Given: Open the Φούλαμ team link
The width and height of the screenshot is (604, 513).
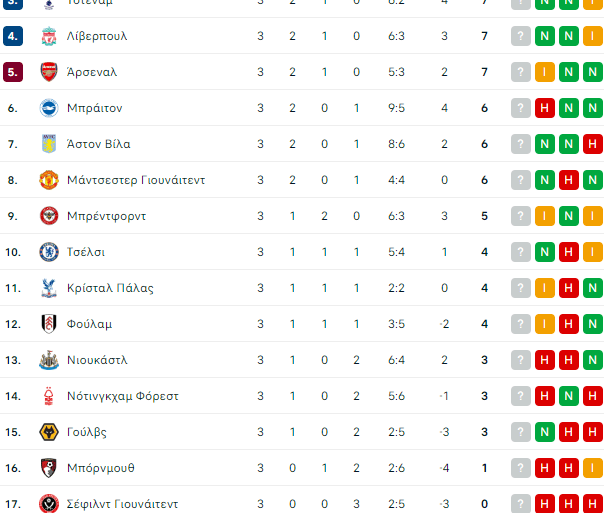Looking at the screenshot, I should point(89,324).
